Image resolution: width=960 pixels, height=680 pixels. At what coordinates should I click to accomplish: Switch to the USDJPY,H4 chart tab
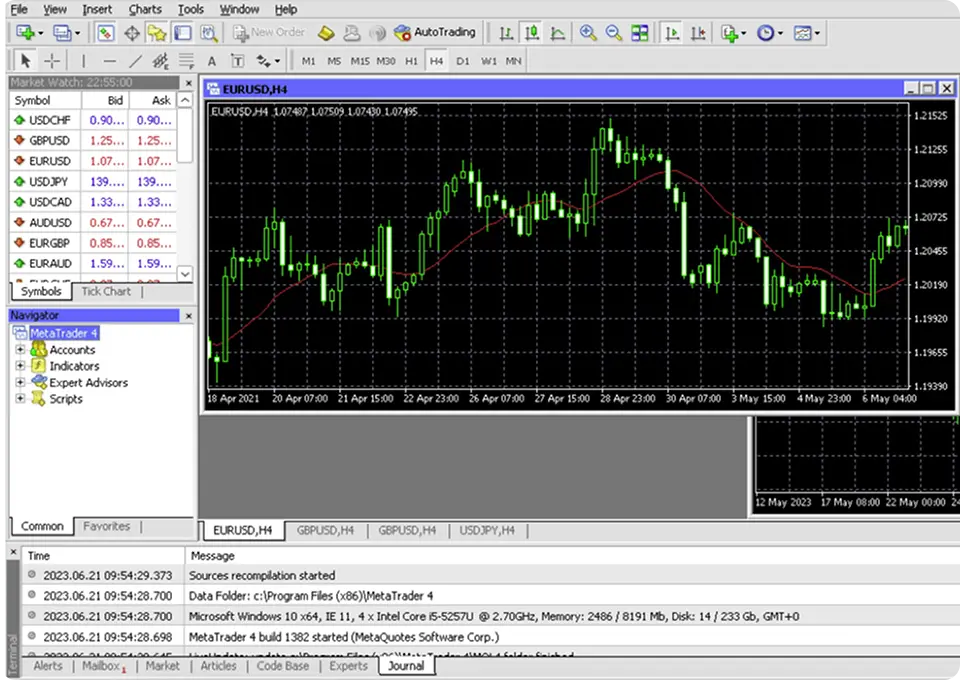tap(488, 530)
